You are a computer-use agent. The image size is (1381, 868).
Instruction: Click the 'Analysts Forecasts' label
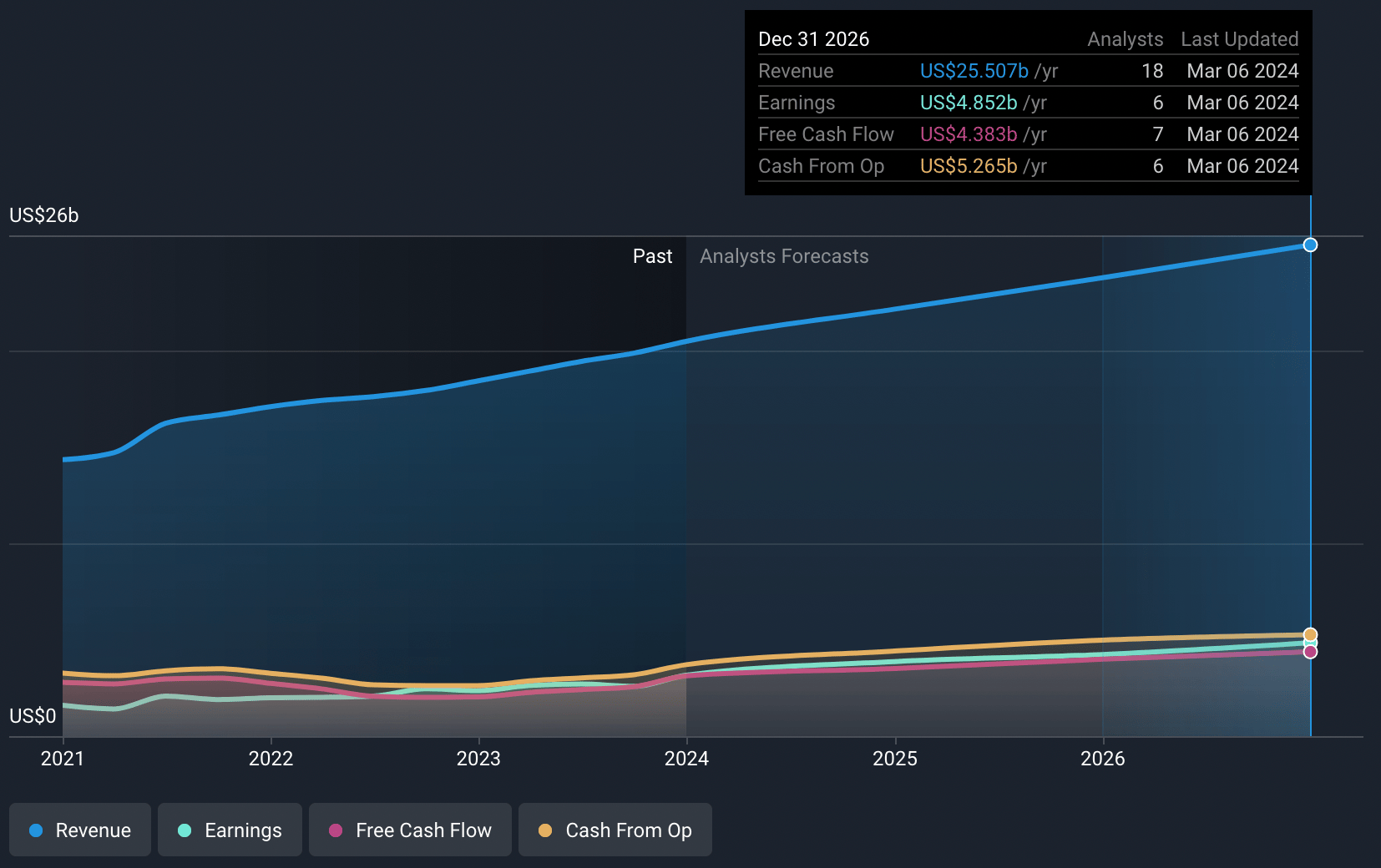tap(784, 256)
